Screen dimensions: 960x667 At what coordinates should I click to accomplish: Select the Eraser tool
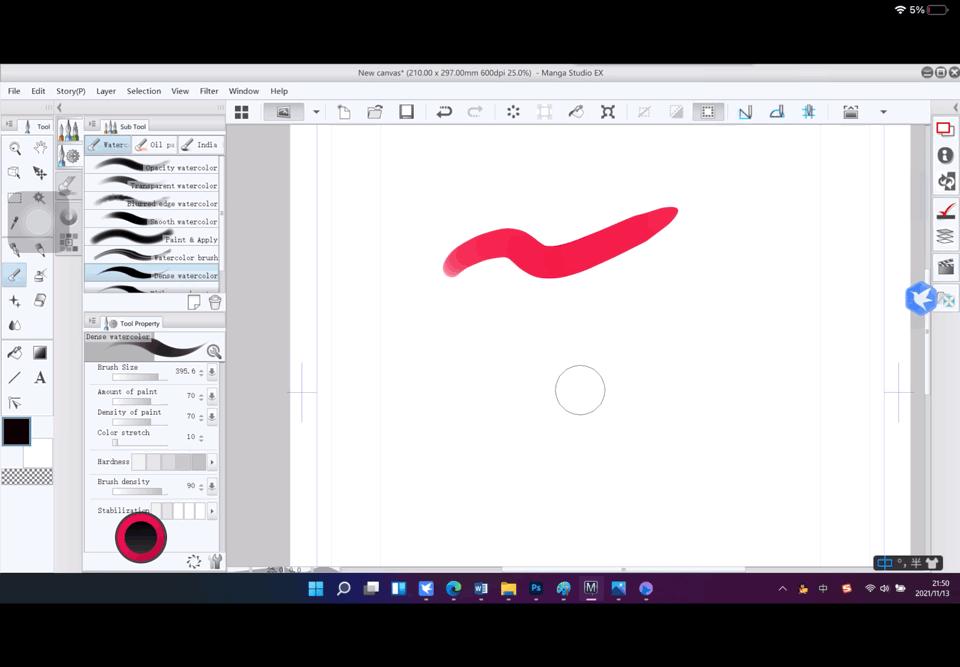pyautogui.click(x=40, y=300)
